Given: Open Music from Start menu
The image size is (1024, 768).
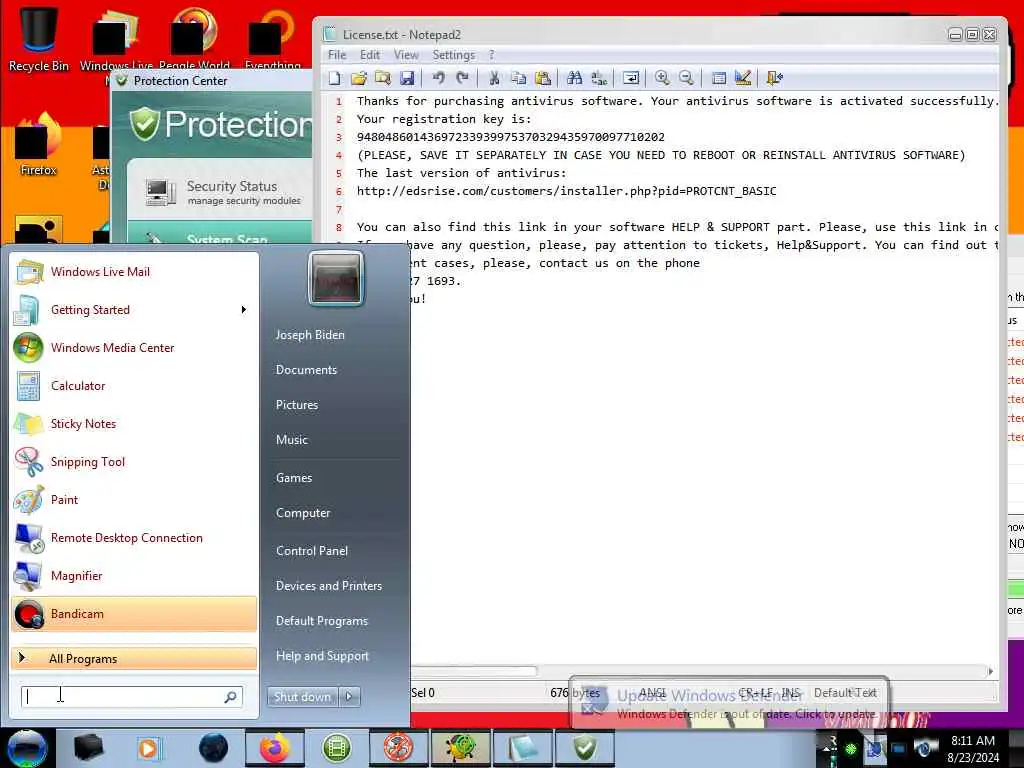Looking at the screenshot, I should (x=291, y=440).
